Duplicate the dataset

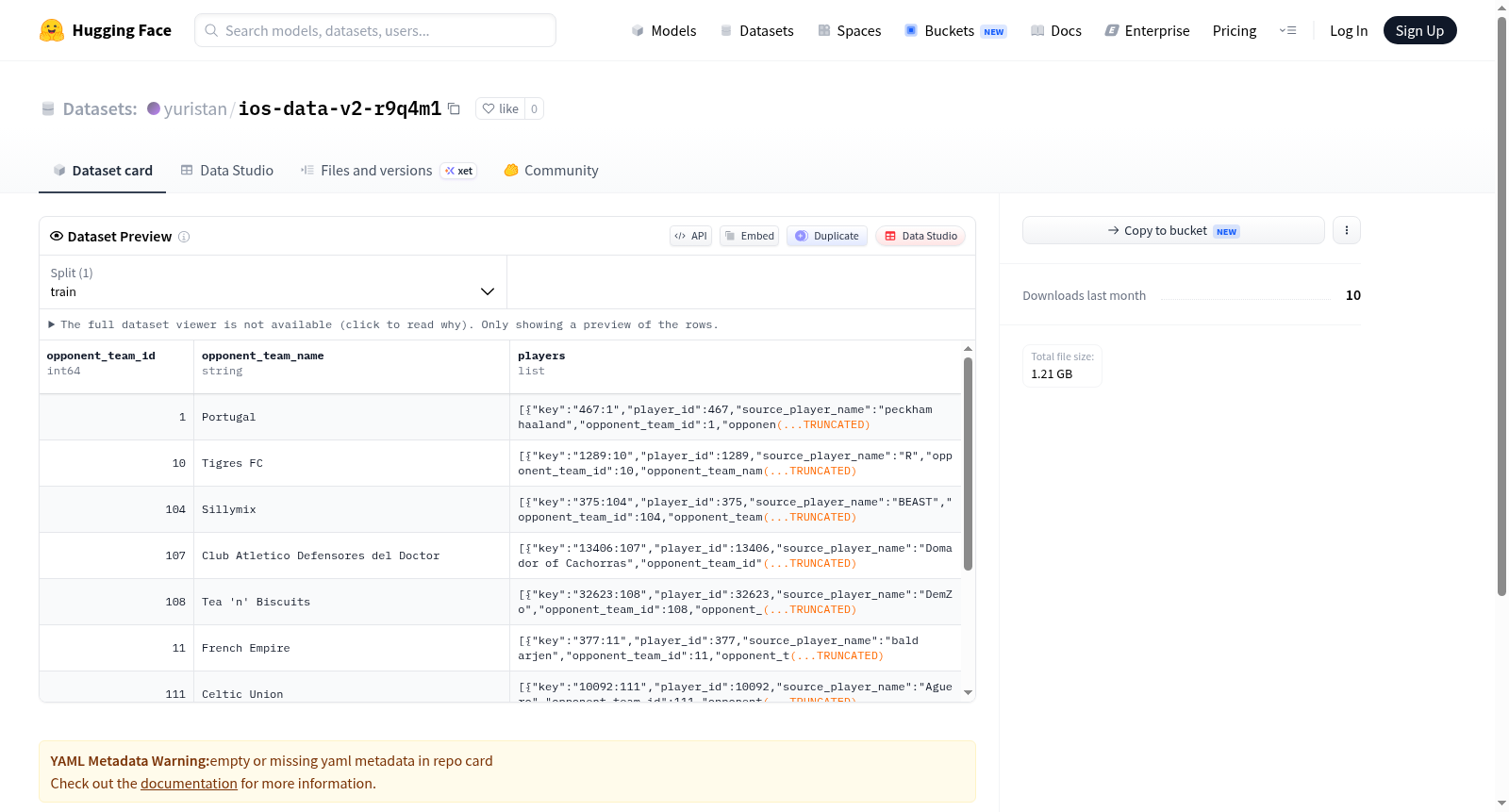point(827,236)
